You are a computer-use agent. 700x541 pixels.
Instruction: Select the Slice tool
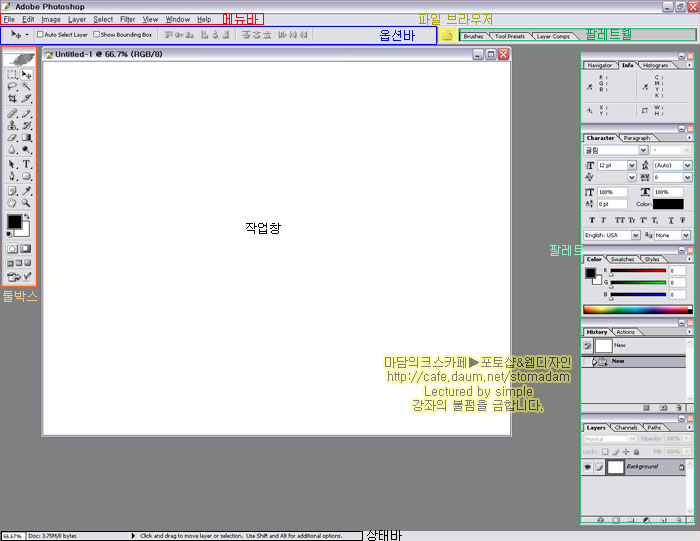26,98
